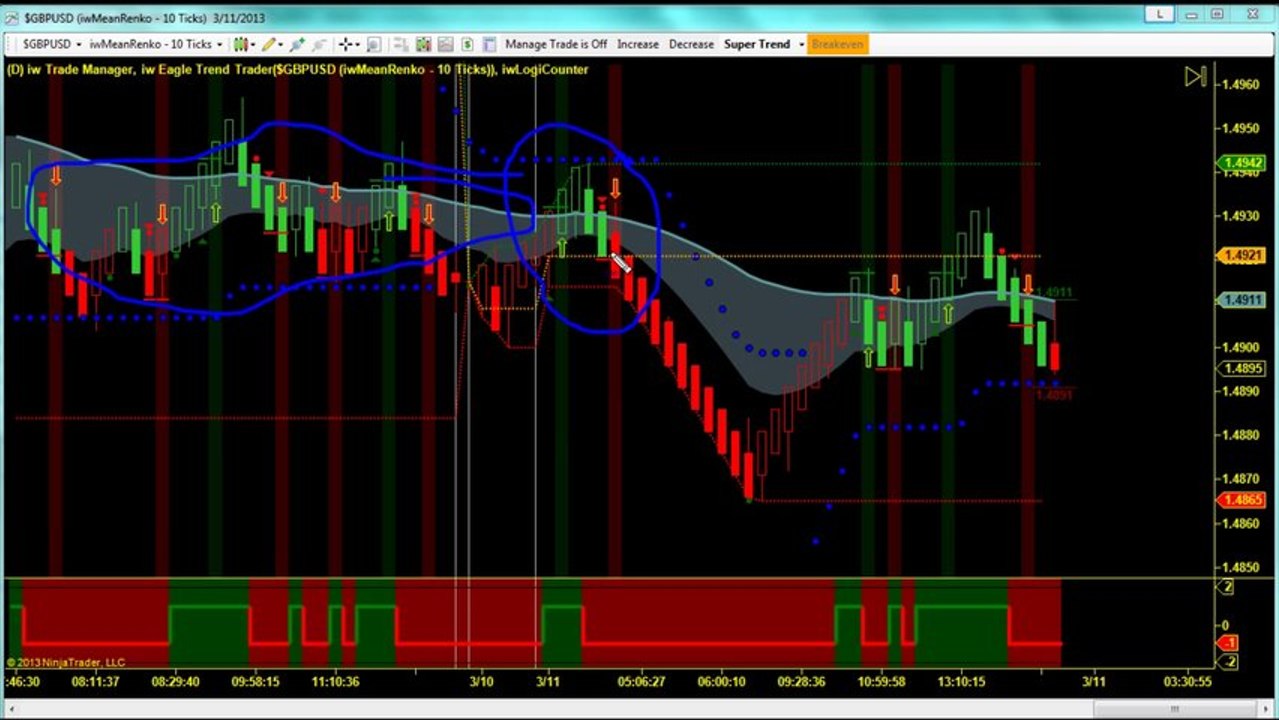Click the 1.4895 price axis label
The width and height of the screenshot is (1279, 720).
coord(1242,369)
